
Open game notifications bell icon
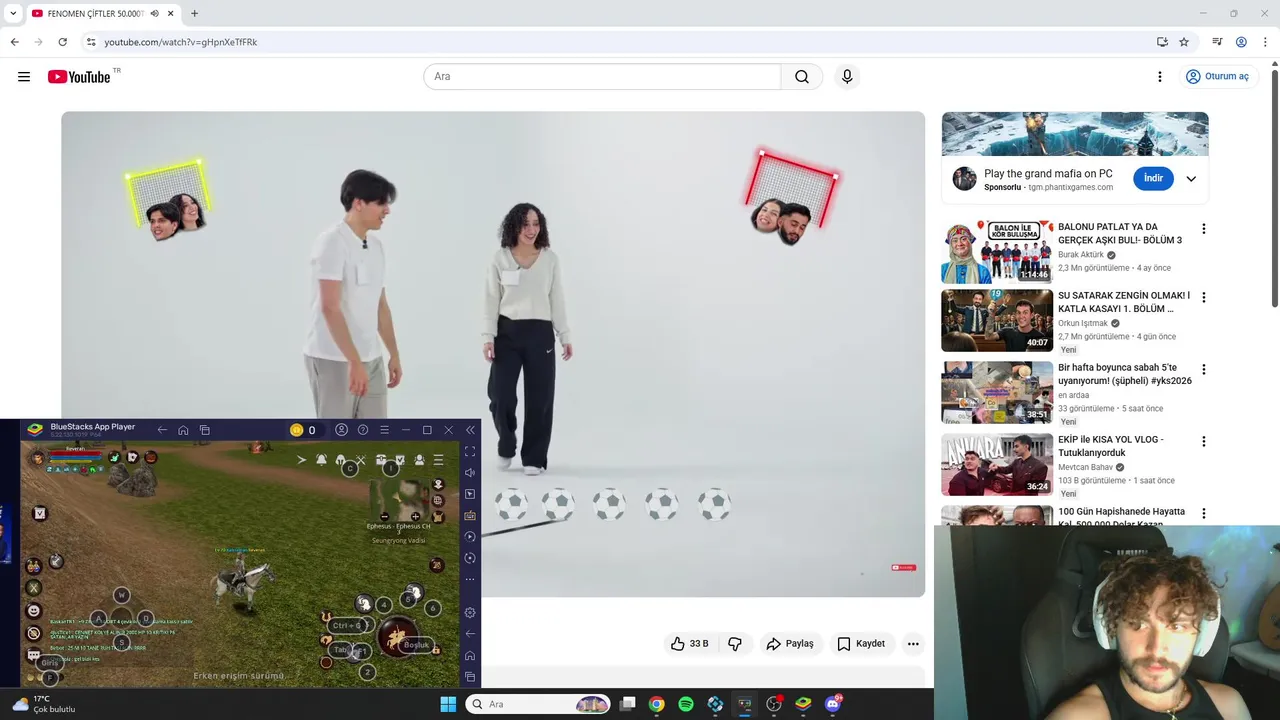pos(322,460)
